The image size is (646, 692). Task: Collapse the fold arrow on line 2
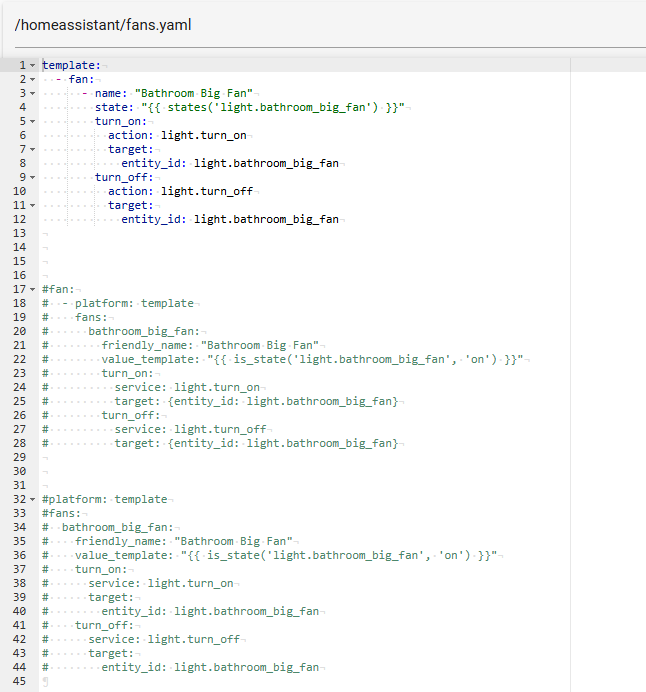click(33, 79)
